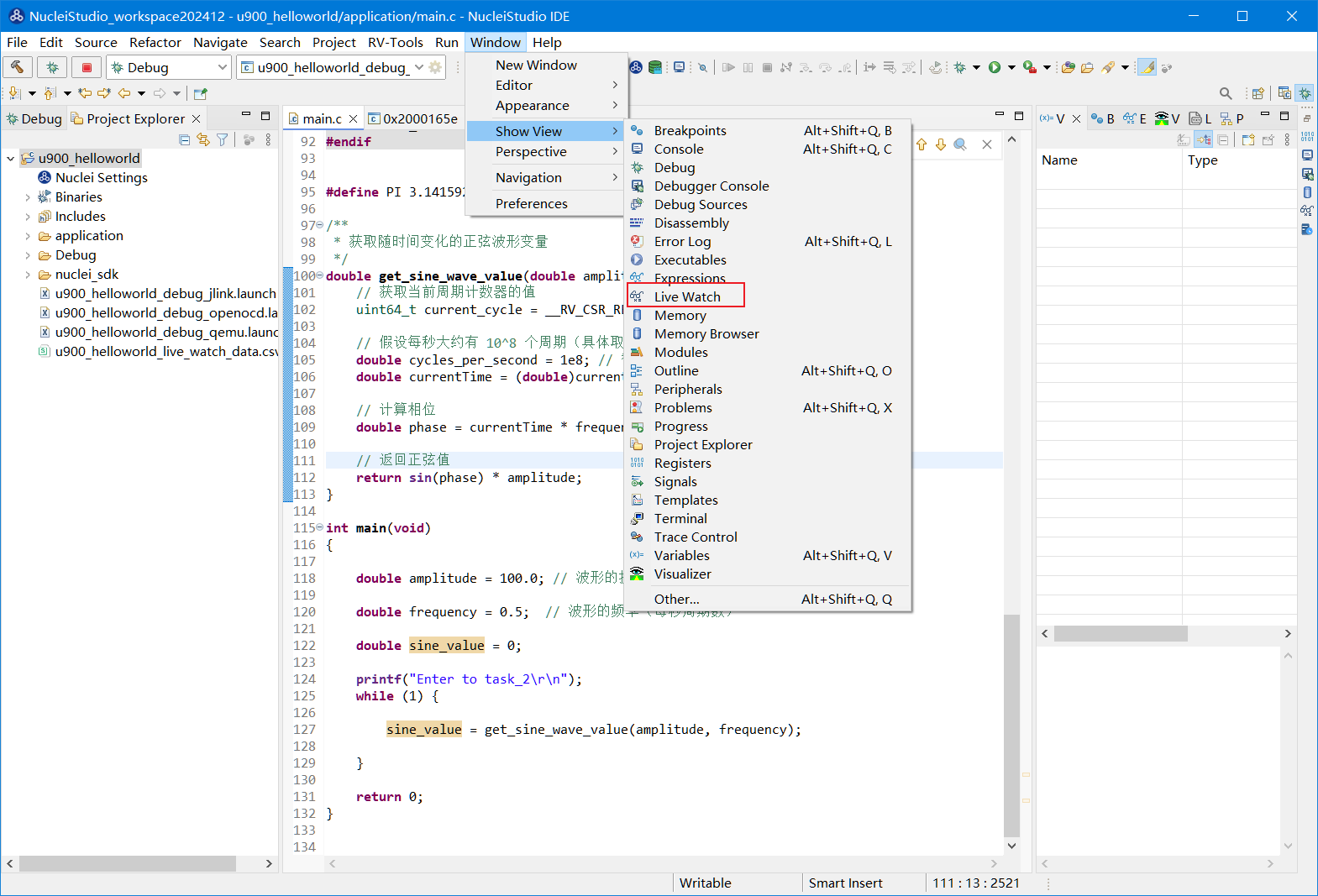1318x896 pixels.
Task: Switch to the C/C++ perspective button
Action: (x=1284, y=93)
